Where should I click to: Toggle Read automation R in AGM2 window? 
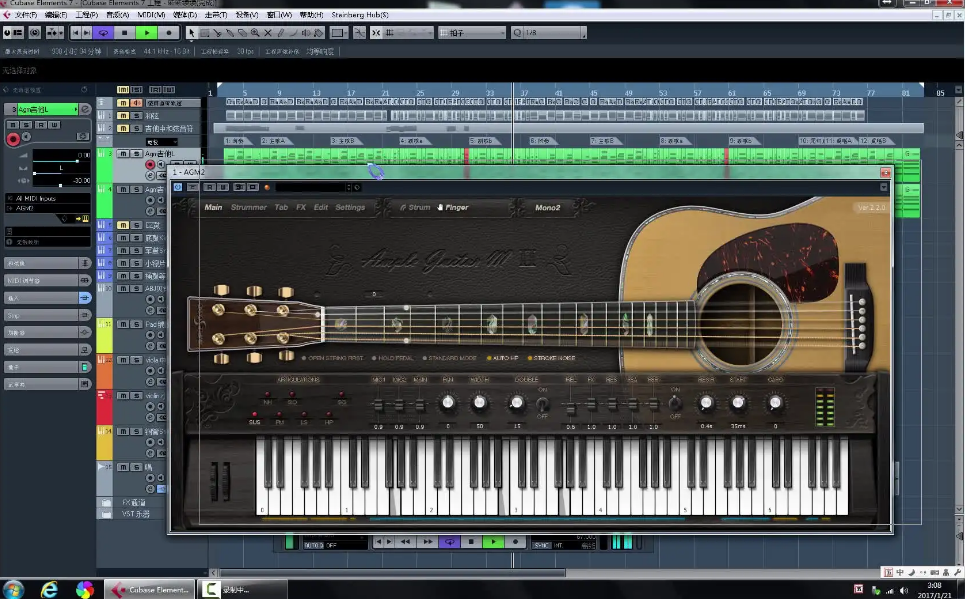[209, 187]
